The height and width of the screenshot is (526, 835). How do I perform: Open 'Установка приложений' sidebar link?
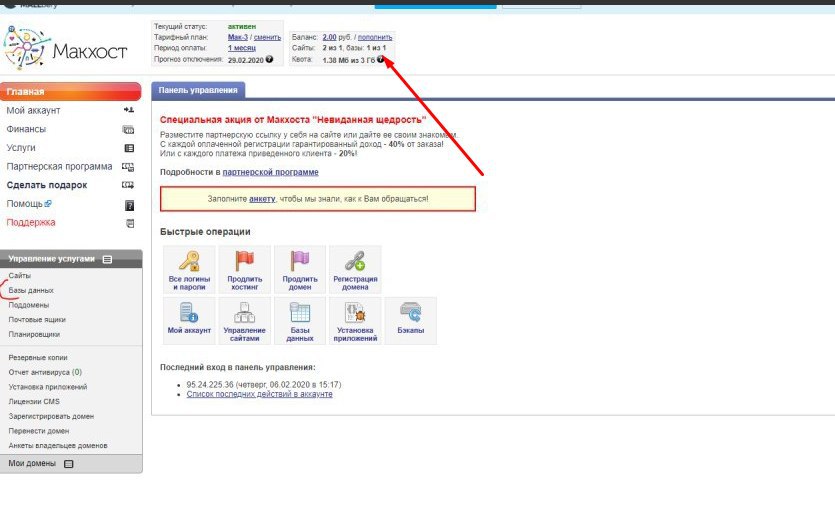coord(47,387)
